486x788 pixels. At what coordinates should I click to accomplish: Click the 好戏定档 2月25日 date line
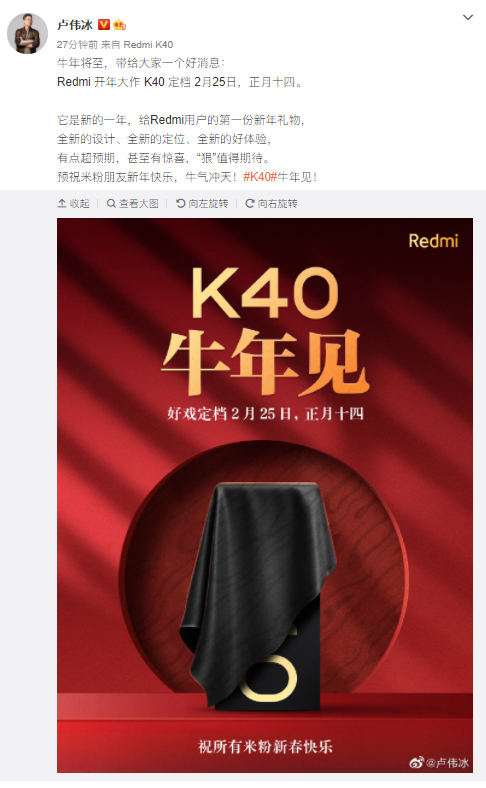pos(265,414)
